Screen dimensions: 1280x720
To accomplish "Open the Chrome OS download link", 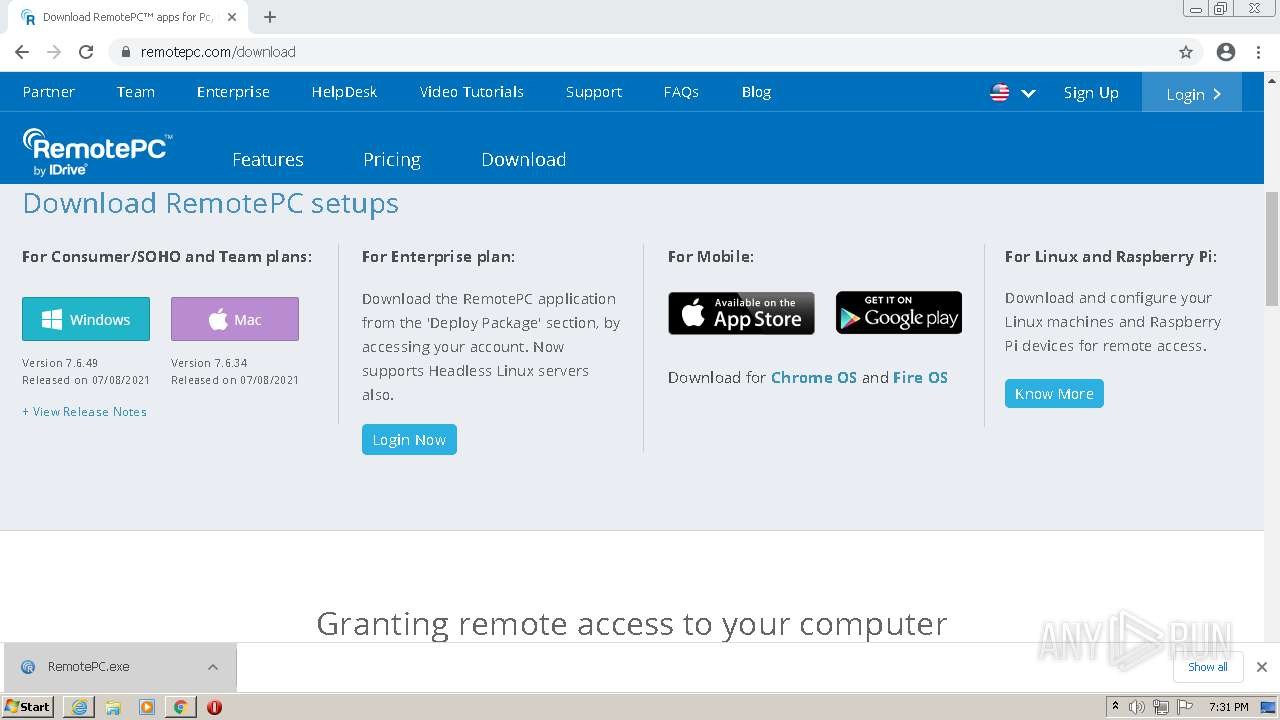I will [814, 378].
